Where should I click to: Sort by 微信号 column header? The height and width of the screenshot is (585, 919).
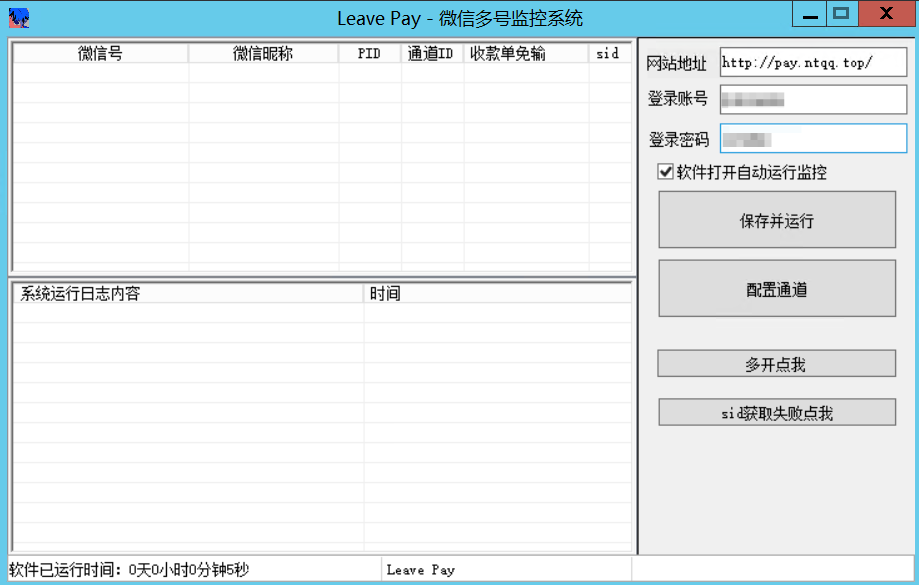100,54
